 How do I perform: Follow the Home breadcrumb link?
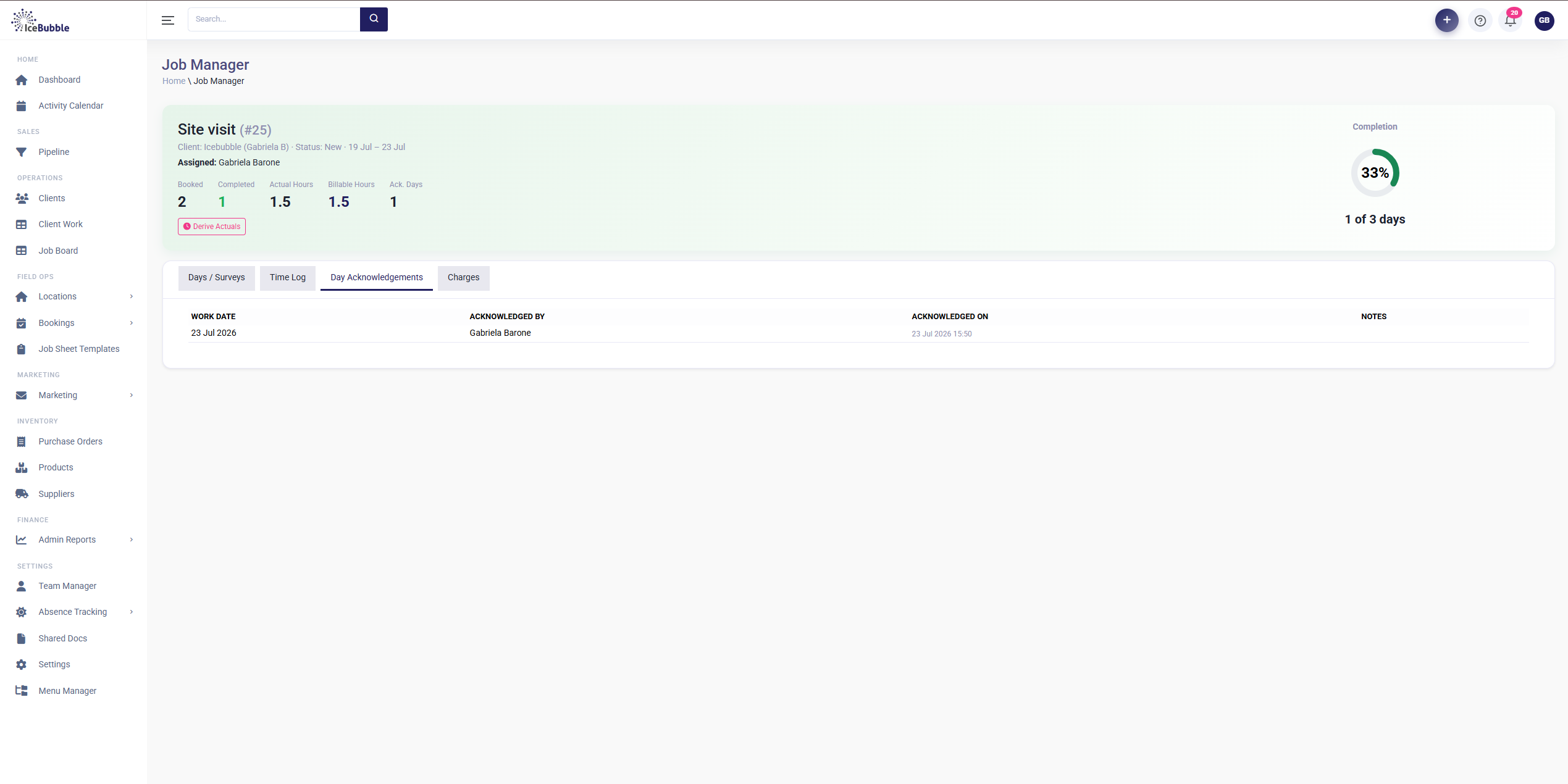tap(174, 81)
